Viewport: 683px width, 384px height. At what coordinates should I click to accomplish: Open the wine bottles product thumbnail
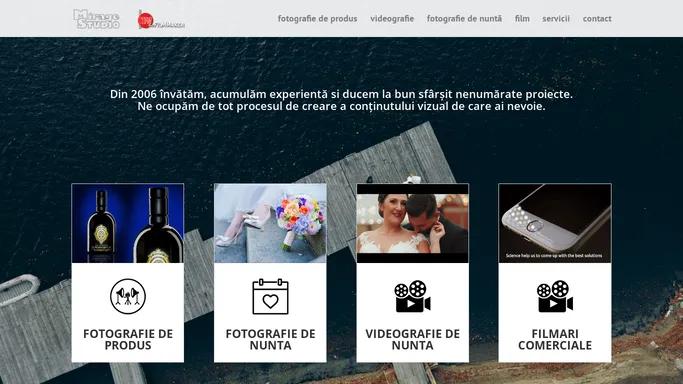pos(128,223)
